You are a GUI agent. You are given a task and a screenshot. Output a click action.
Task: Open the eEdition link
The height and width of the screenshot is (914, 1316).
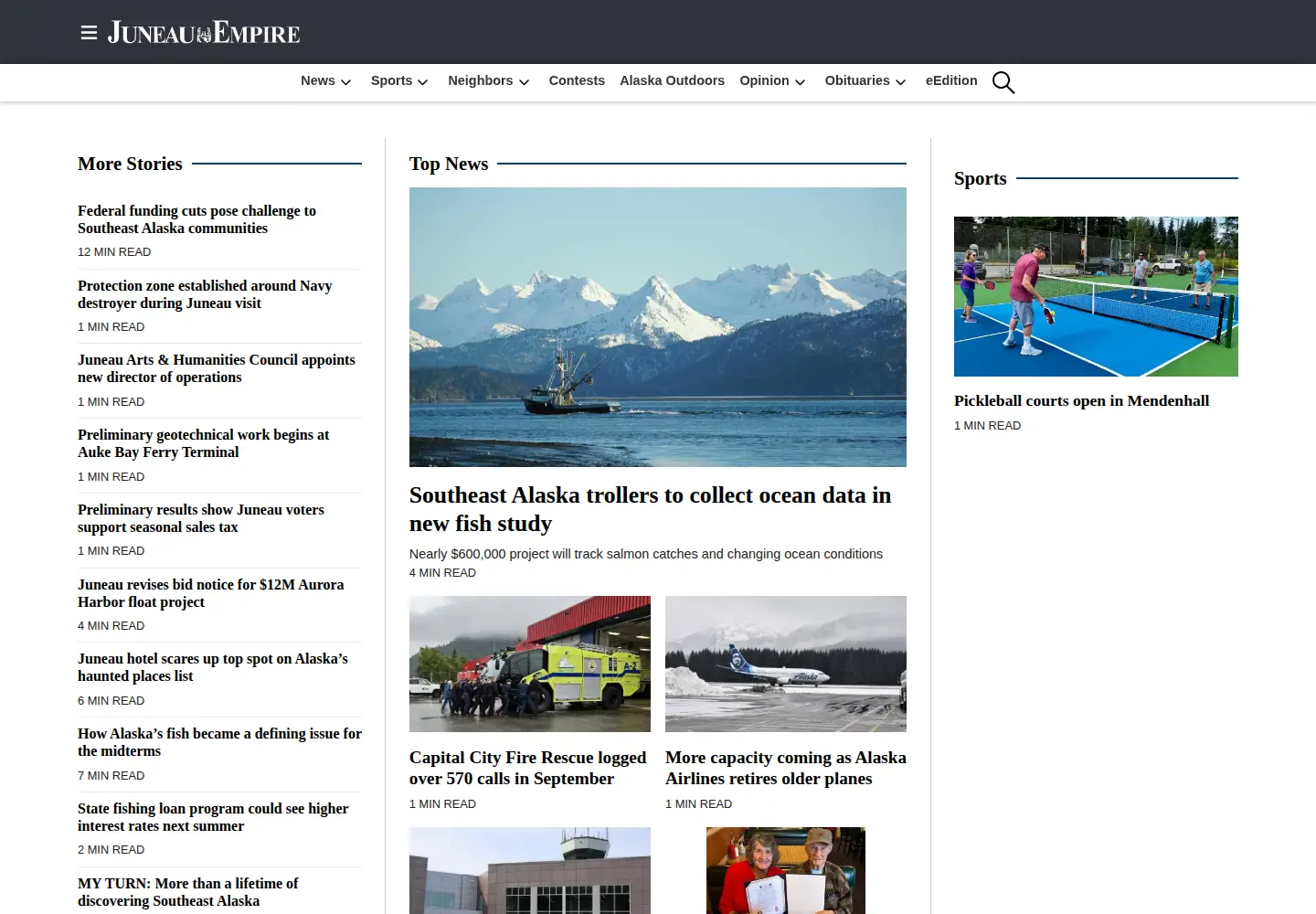coord(951,80)
